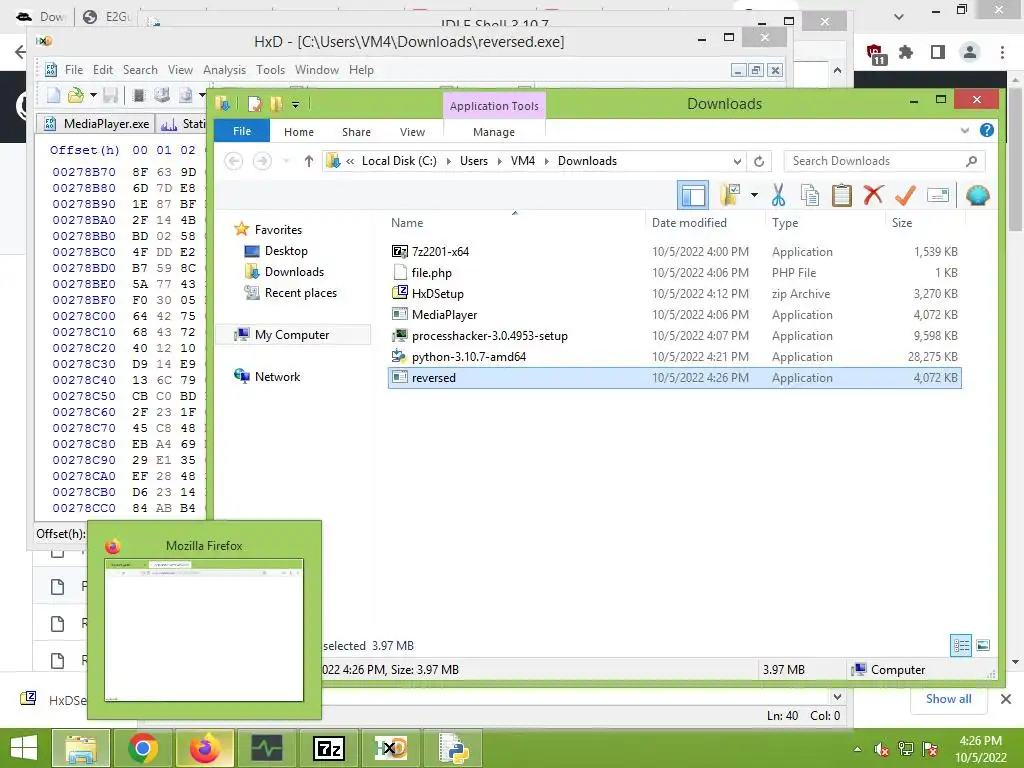The height and width of the screenshot is (768, 1024).
Task: Click the Copy pages icon
Action: 810,195
